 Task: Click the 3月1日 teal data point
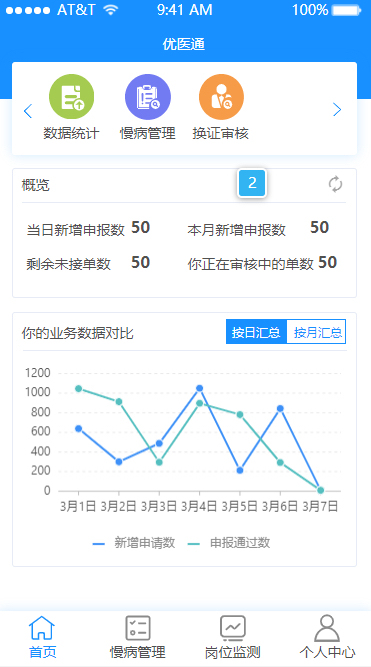[x=78, y=388]
